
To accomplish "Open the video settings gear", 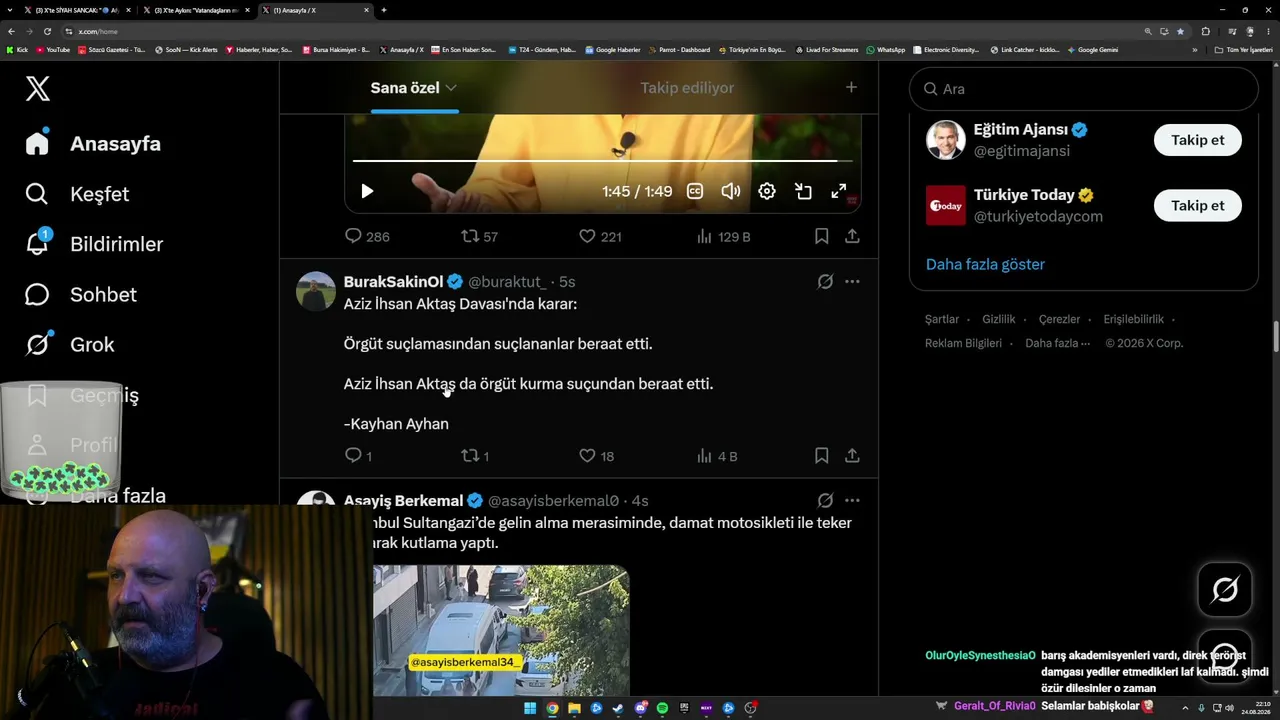I will point(767,191).
